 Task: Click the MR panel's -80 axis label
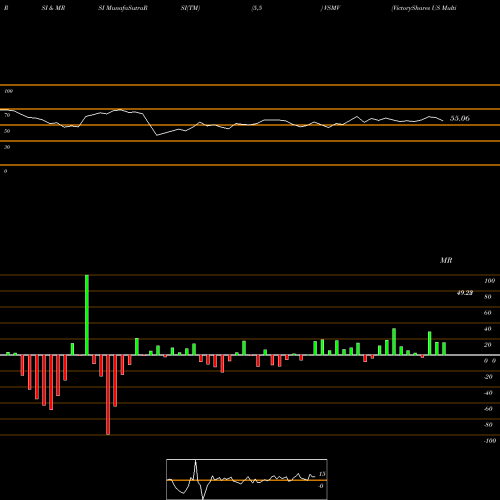(488, 425)
